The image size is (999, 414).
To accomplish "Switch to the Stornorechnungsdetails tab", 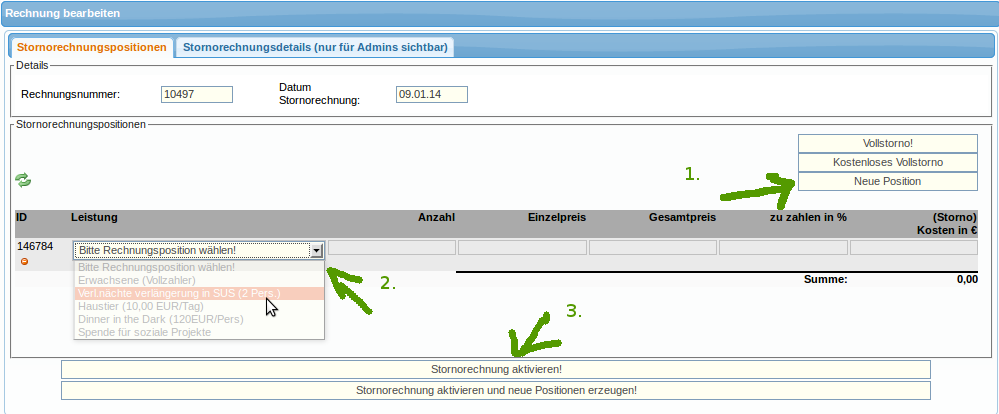I will pyautogui.click(x=316, y=47).
